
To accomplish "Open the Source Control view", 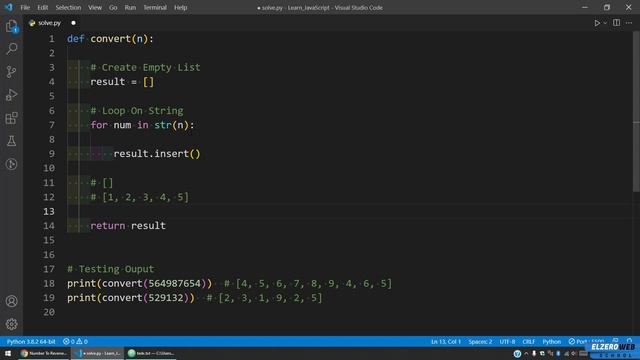I will [x=11, y=72].
